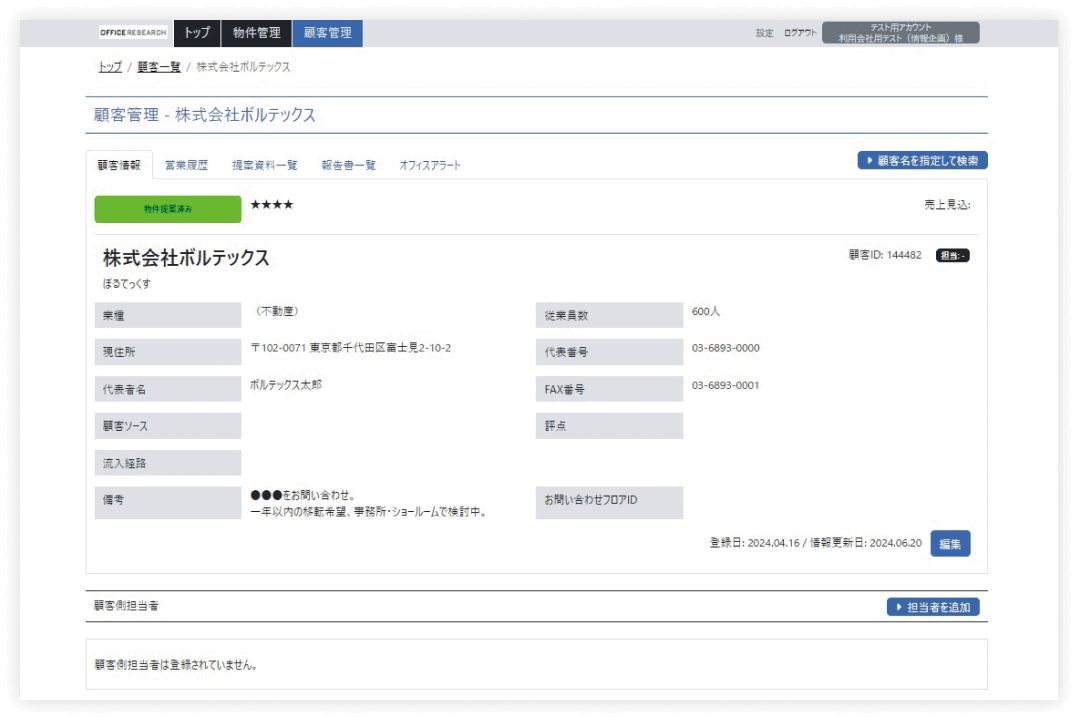Open the トップ navigation menu
1080x720 pixels.
click(197, 33)
